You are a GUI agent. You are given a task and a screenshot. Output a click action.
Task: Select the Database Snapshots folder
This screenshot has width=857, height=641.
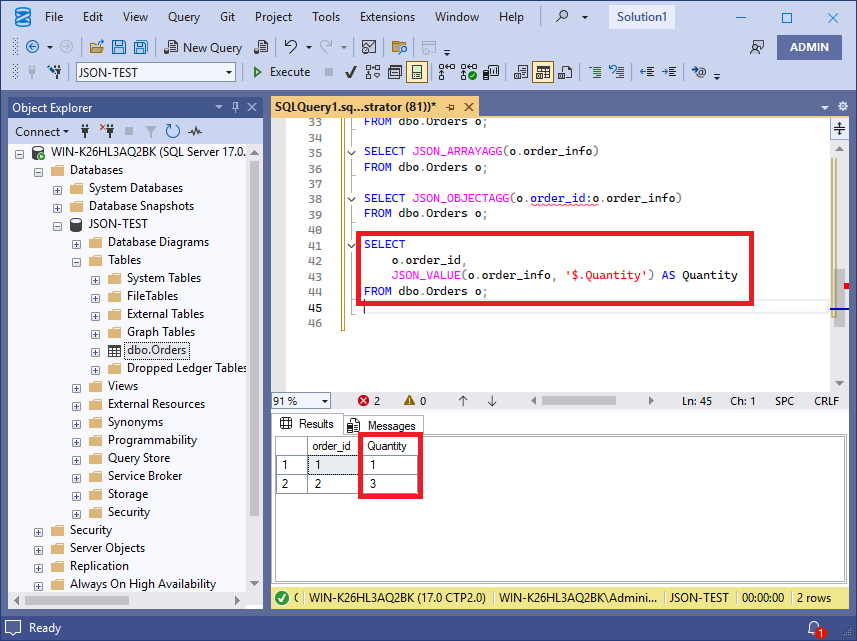[x=141, y=206]
